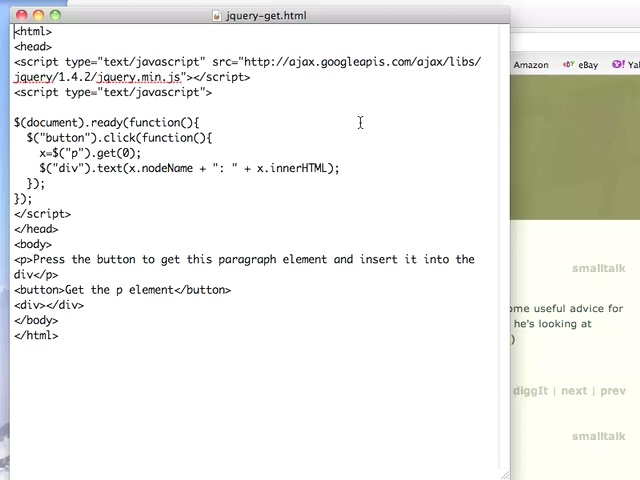Place cursor on the <head> opening tag line
This screenshot has height=480, width=640.
click(x=33, y=47)
